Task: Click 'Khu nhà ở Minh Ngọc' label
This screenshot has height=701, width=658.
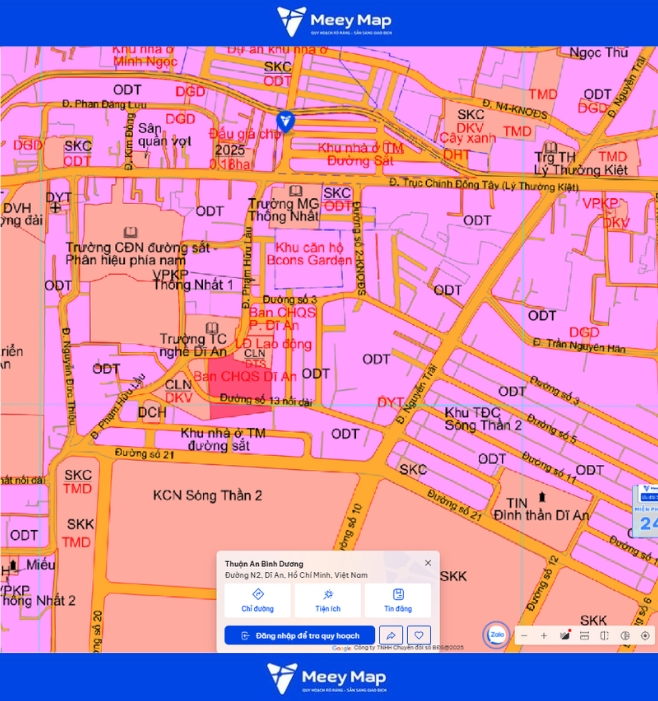Action: pyautogui.click(x=144, y=56)
